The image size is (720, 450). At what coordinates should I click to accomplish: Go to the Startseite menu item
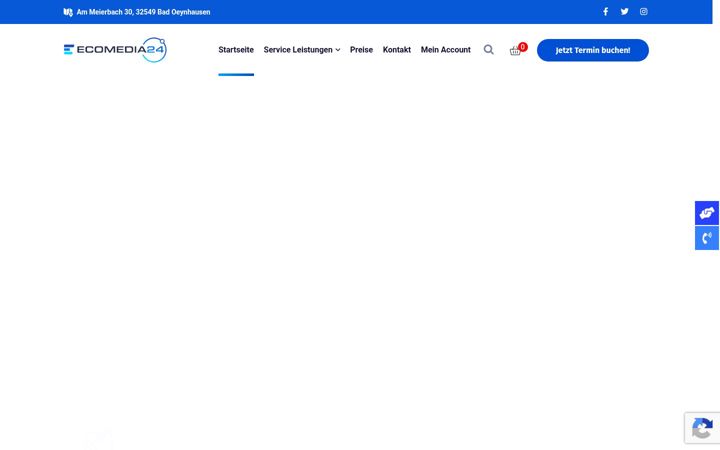click(x=236, y=50)
